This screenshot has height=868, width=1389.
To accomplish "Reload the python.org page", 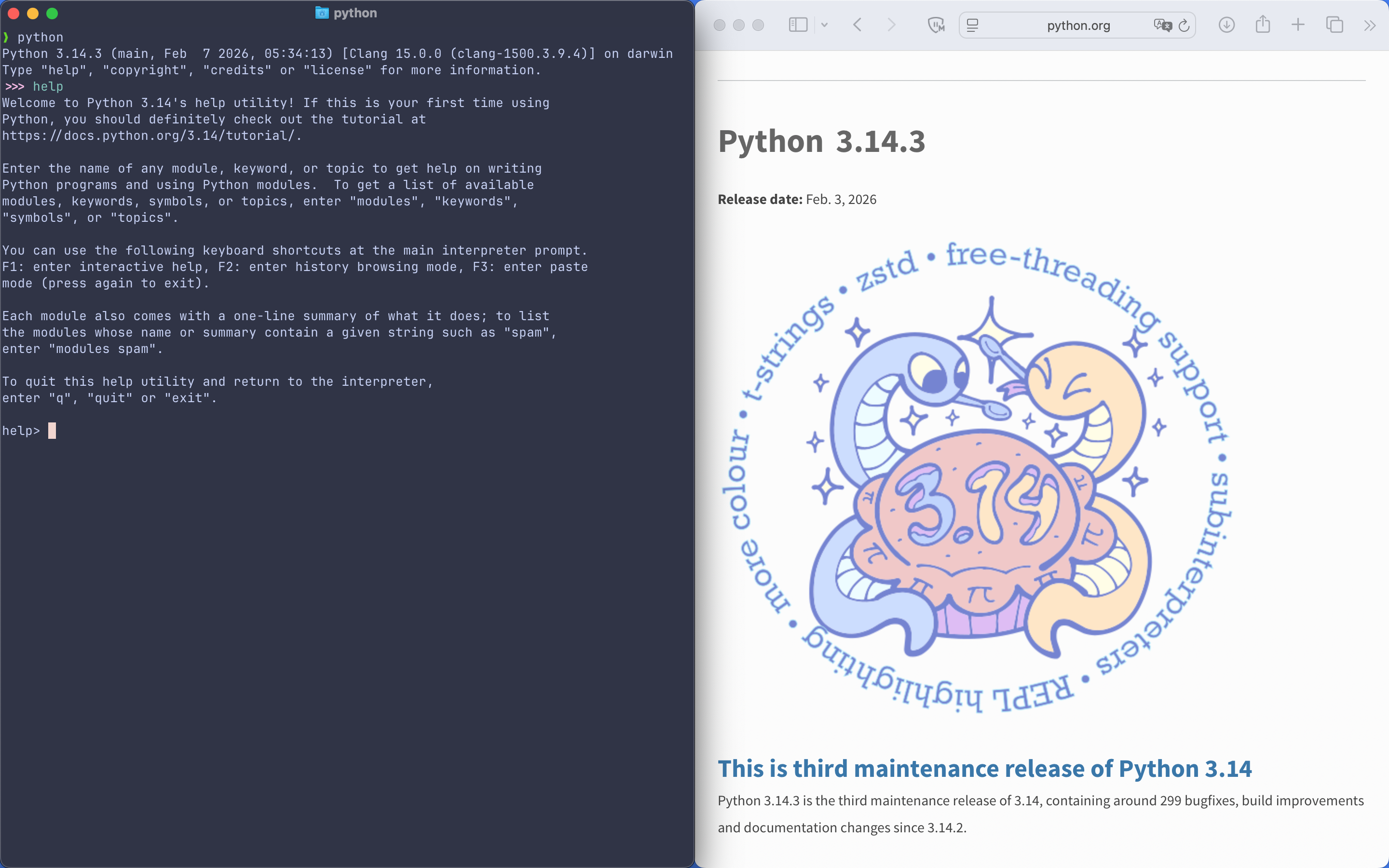I will click(x=1184, y=25).
